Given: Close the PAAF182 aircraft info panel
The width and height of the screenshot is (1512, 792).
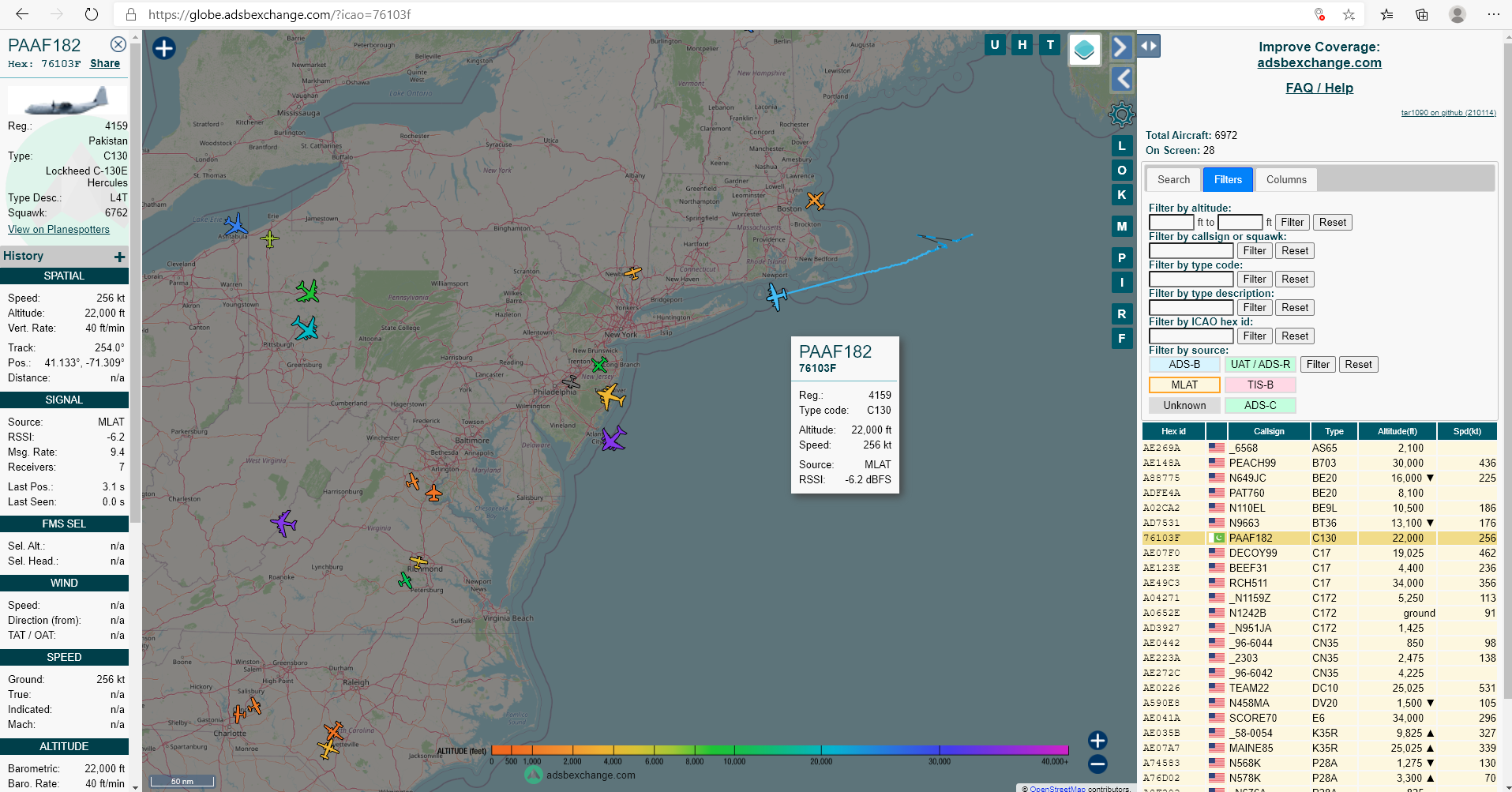Looking at the screenshot, I should (118, 44).
